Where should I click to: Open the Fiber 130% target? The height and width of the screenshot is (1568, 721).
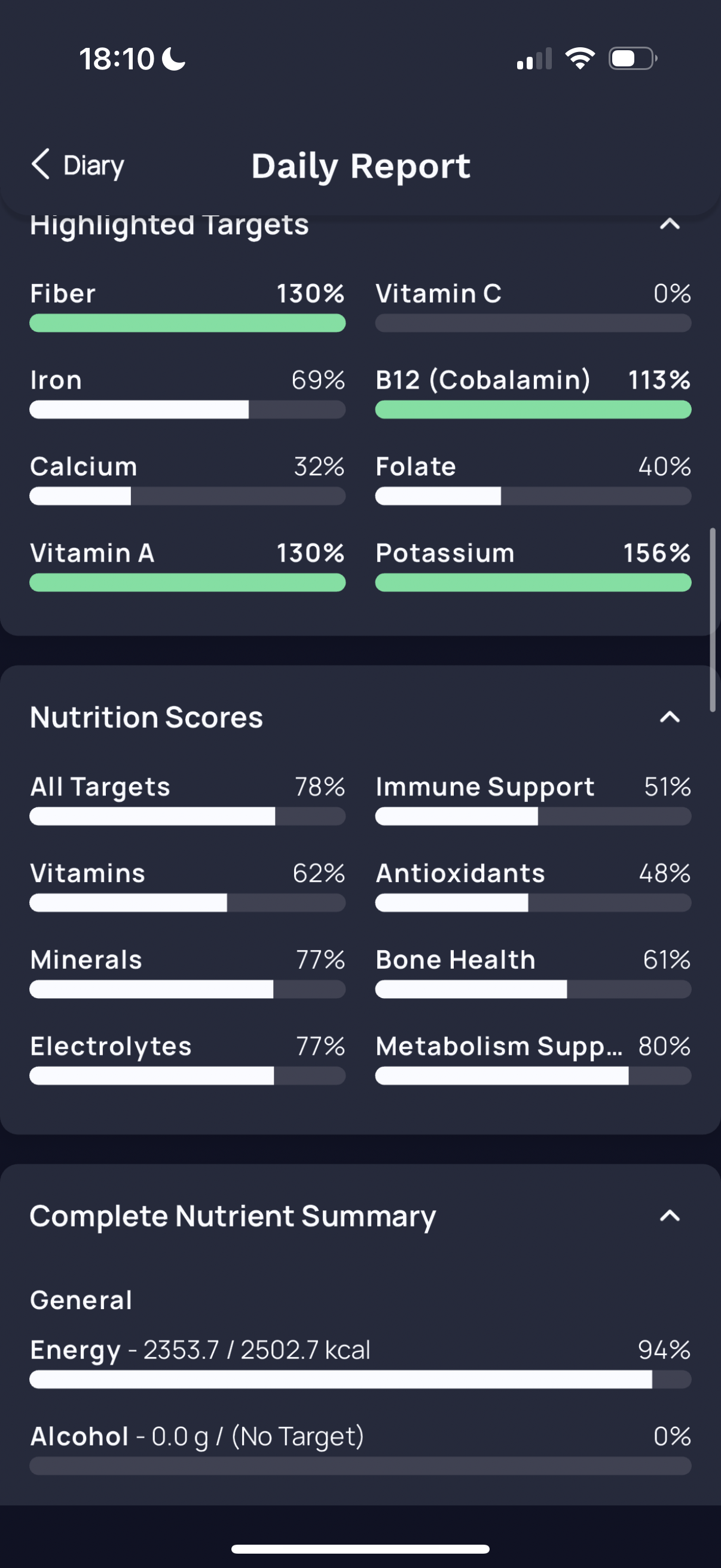click(x=187, y=306)
